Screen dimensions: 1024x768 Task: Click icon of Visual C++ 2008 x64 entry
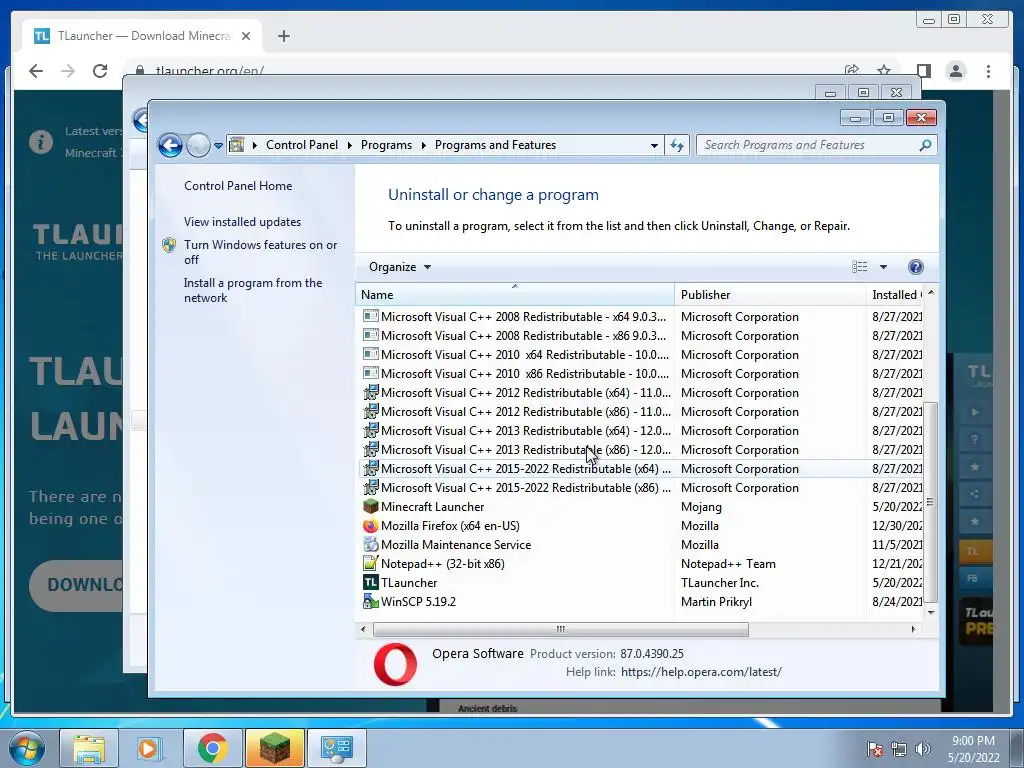(x=370, y=317)
